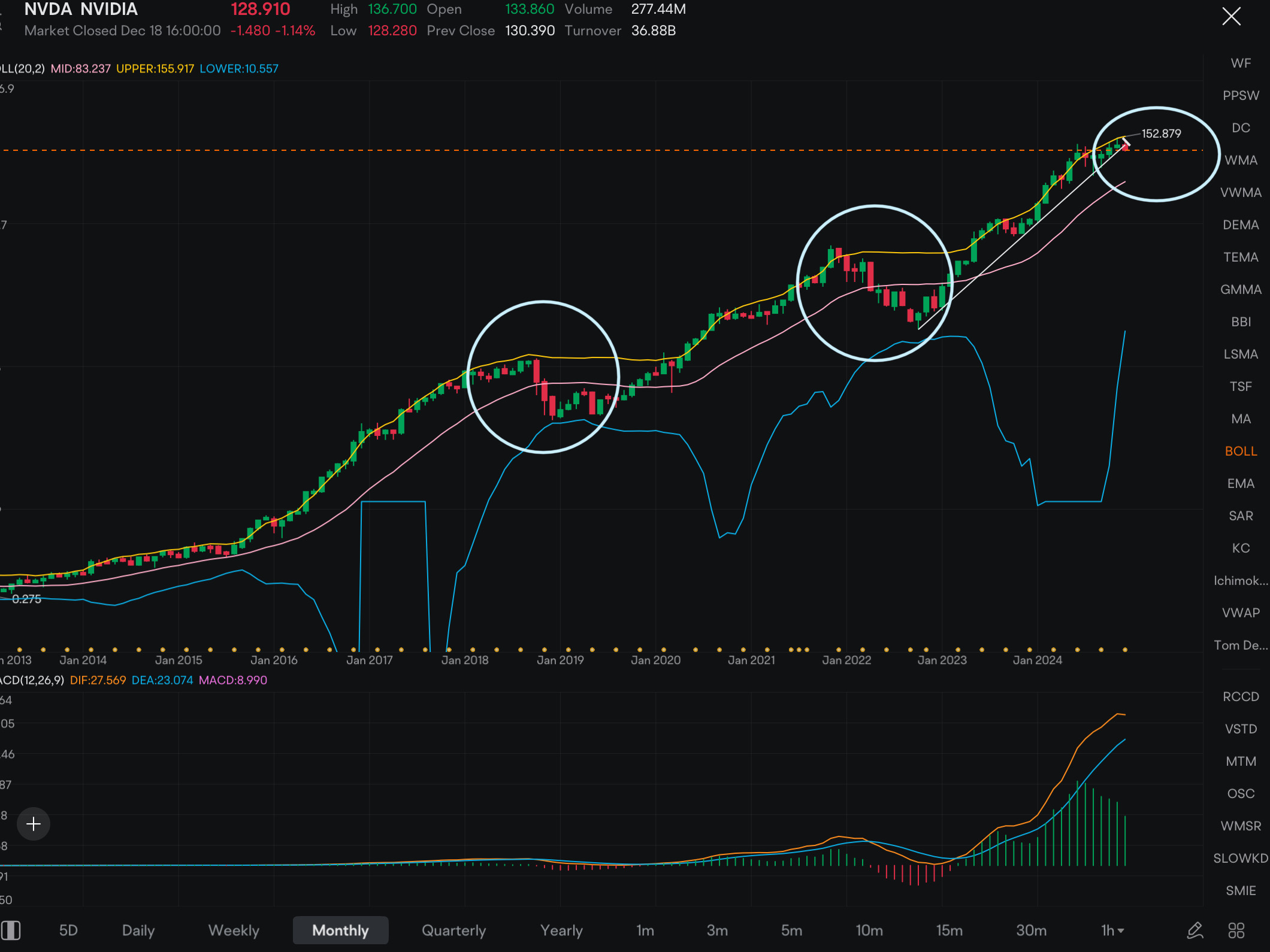Enable the LSMA indicator
1270x952 pixels.
tap(1241, 354)
